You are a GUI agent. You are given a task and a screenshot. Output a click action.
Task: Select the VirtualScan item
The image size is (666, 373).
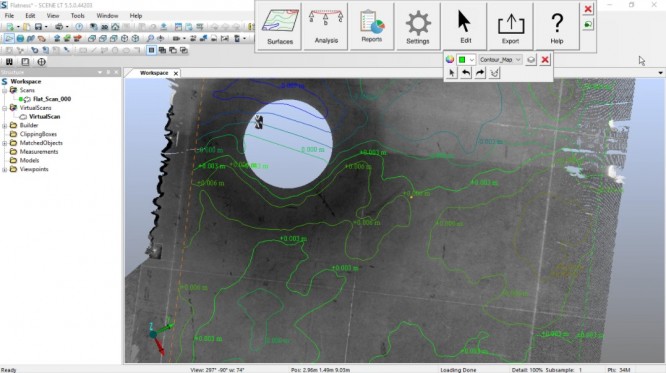click(x=45, y=116)
